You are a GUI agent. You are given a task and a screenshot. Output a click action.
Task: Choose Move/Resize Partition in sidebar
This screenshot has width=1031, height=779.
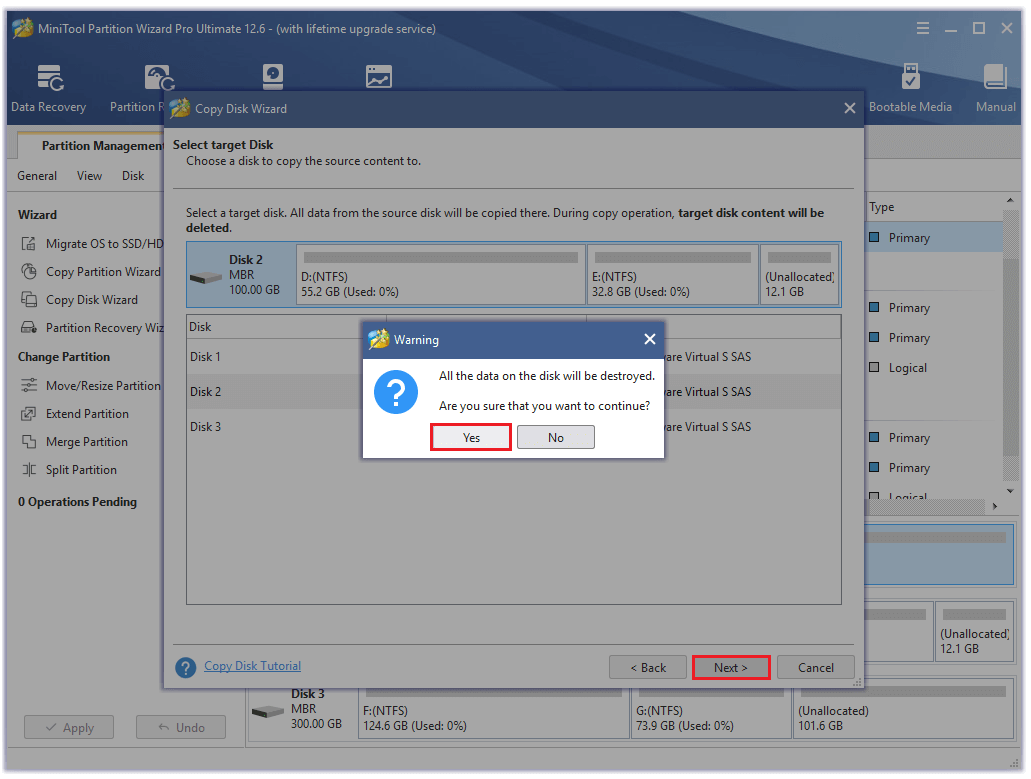(x=91, y=386)
